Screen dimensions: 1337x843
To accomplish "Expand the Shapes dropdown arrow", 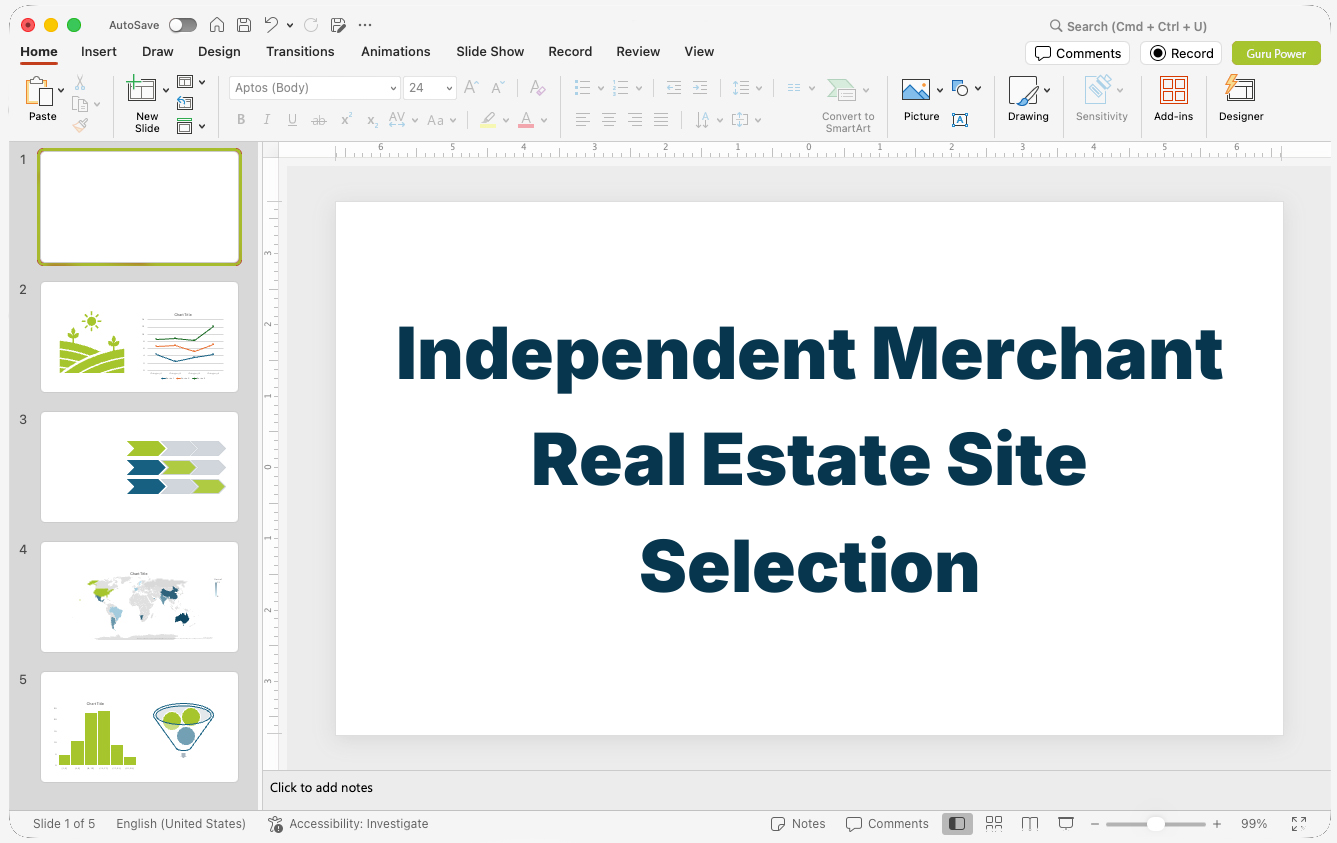I will click(x=978, y=88).
